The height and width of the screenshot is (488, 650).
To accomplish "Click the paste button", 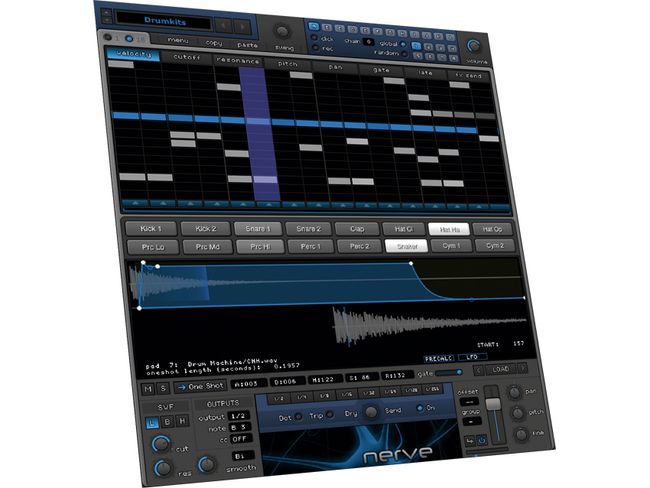I will click(x=247, y=44).
